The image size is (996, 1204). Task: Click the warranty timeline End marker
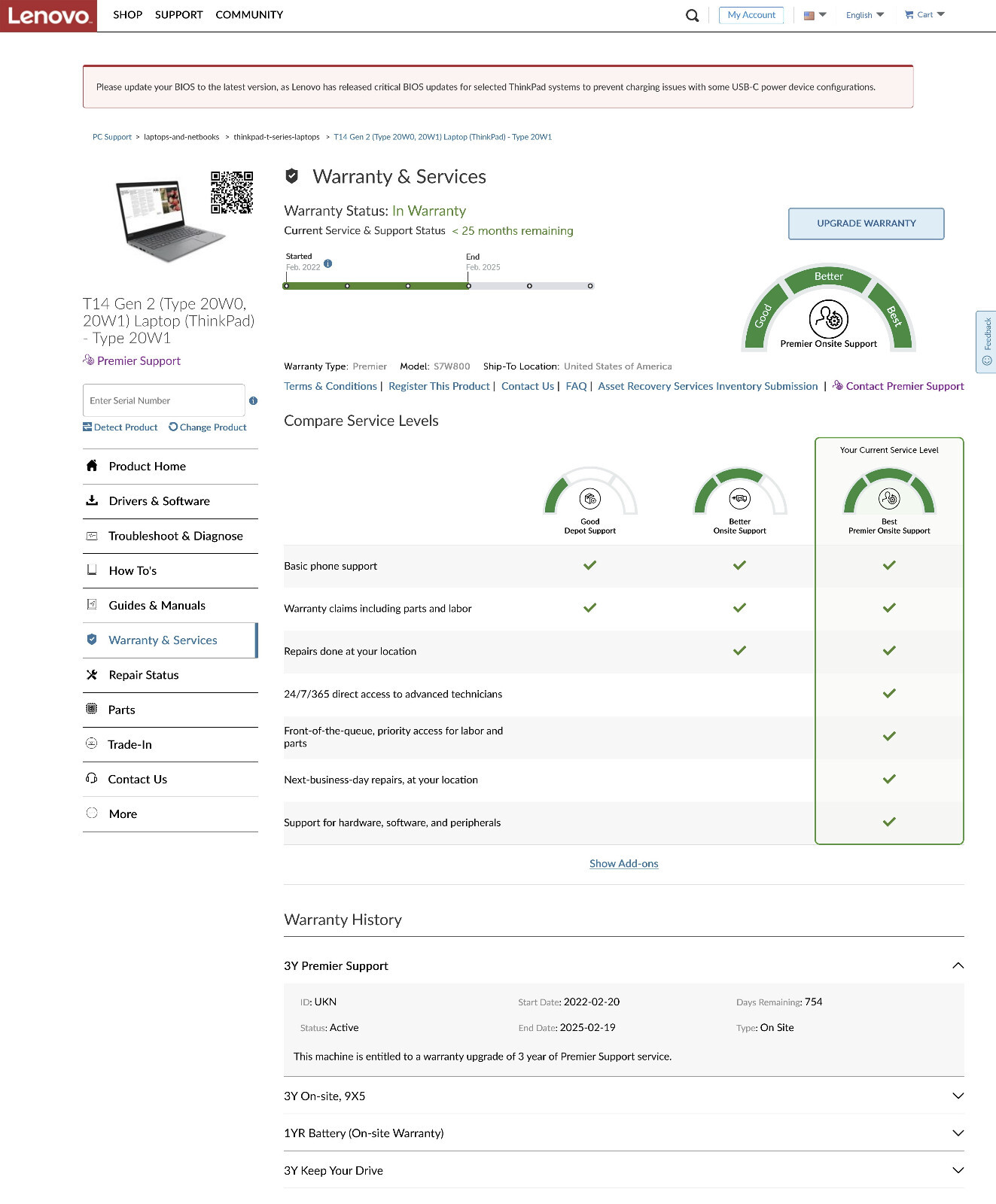coord(468,286)
